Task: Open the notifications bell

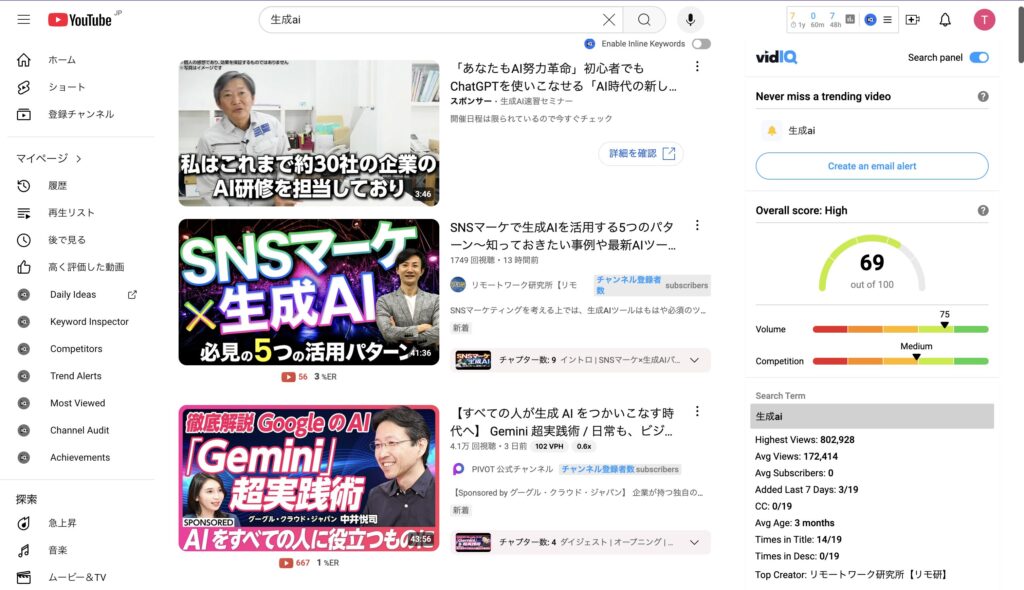Action: tap(945, 20)
